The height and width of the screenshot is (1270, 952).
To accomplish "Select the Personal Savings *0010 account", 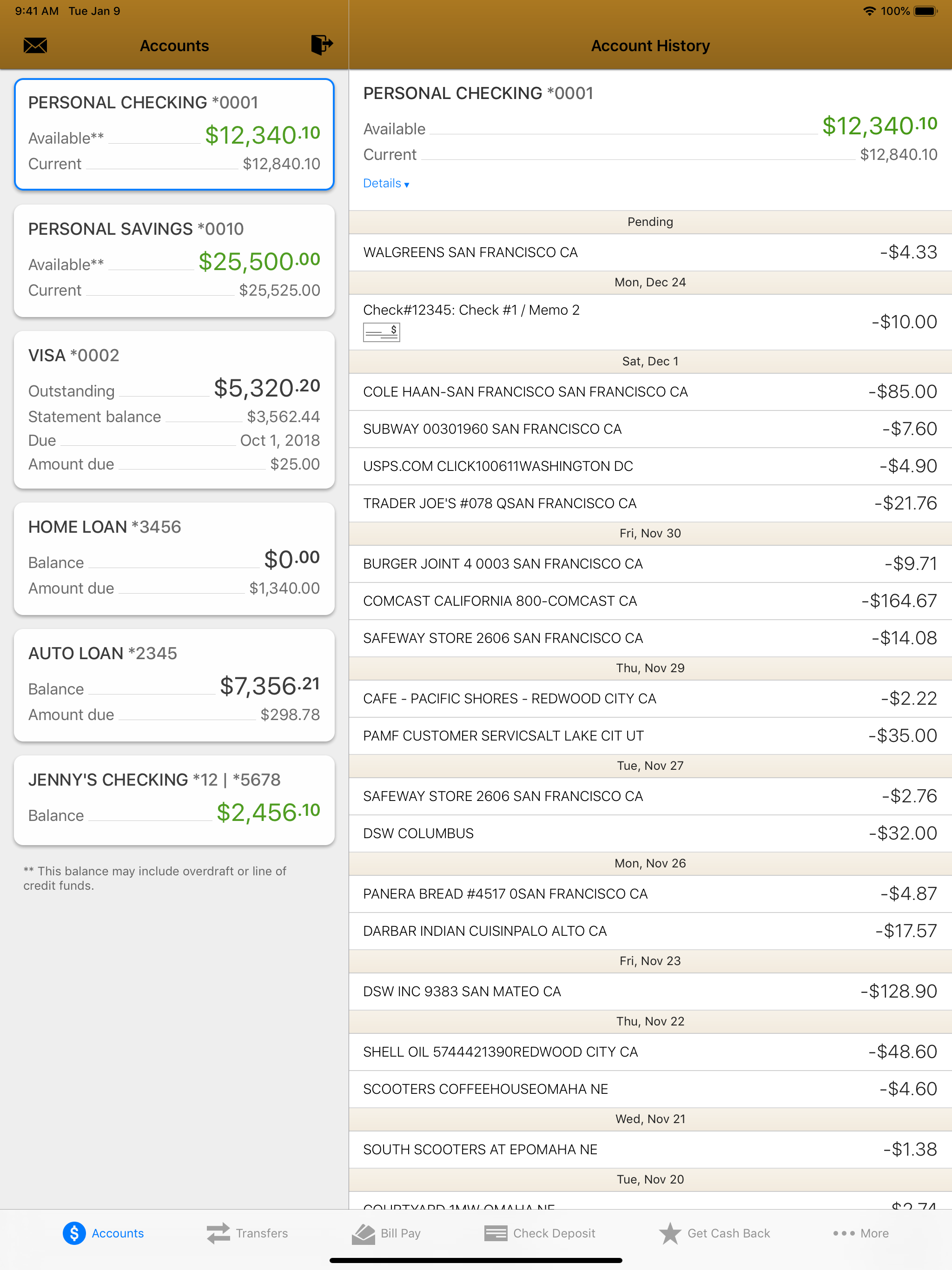I will click(x=174, y=261).
